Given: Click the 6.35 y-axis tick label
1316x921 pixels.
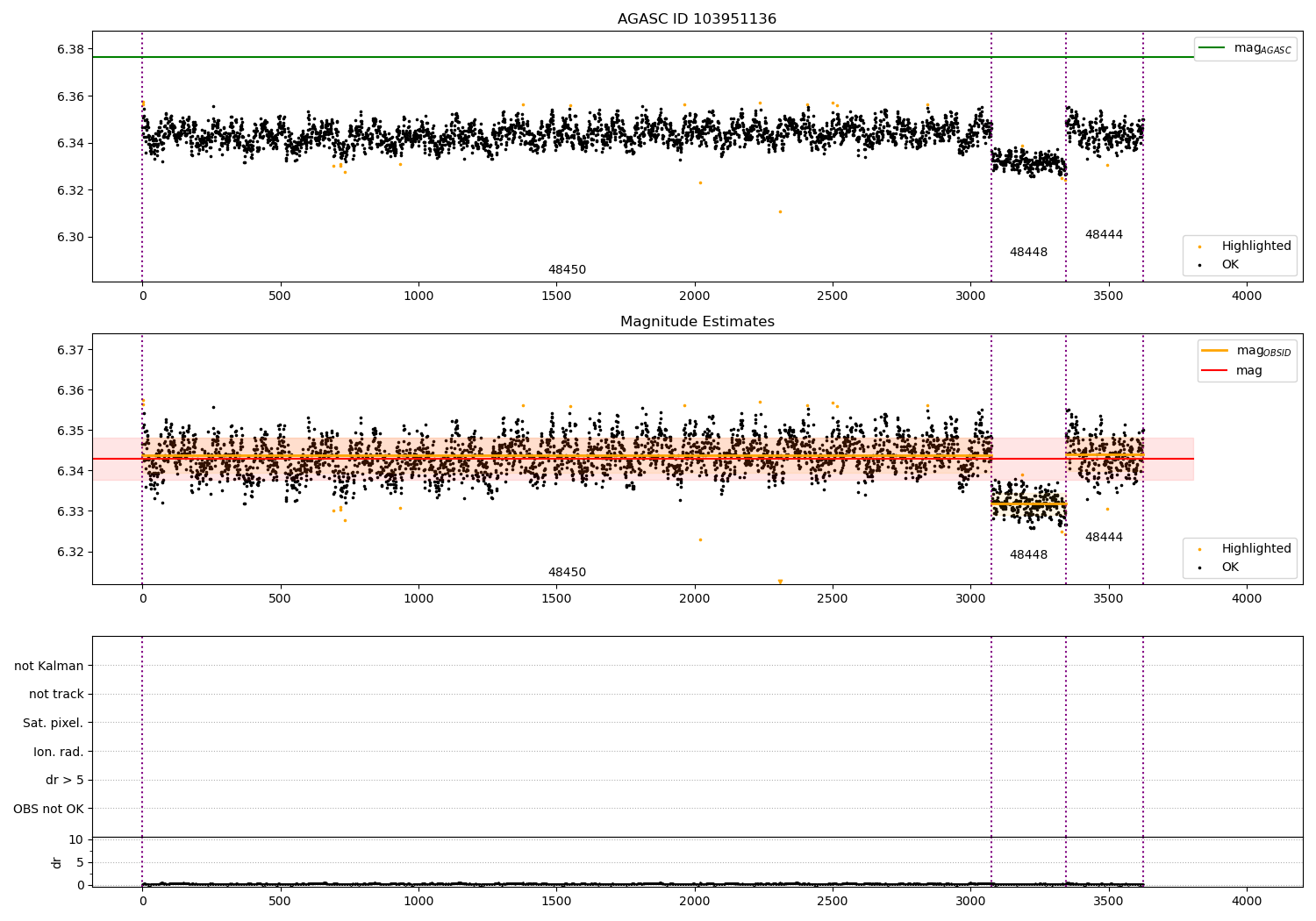Looking at the screenshot, I should [x=71, y=431].
